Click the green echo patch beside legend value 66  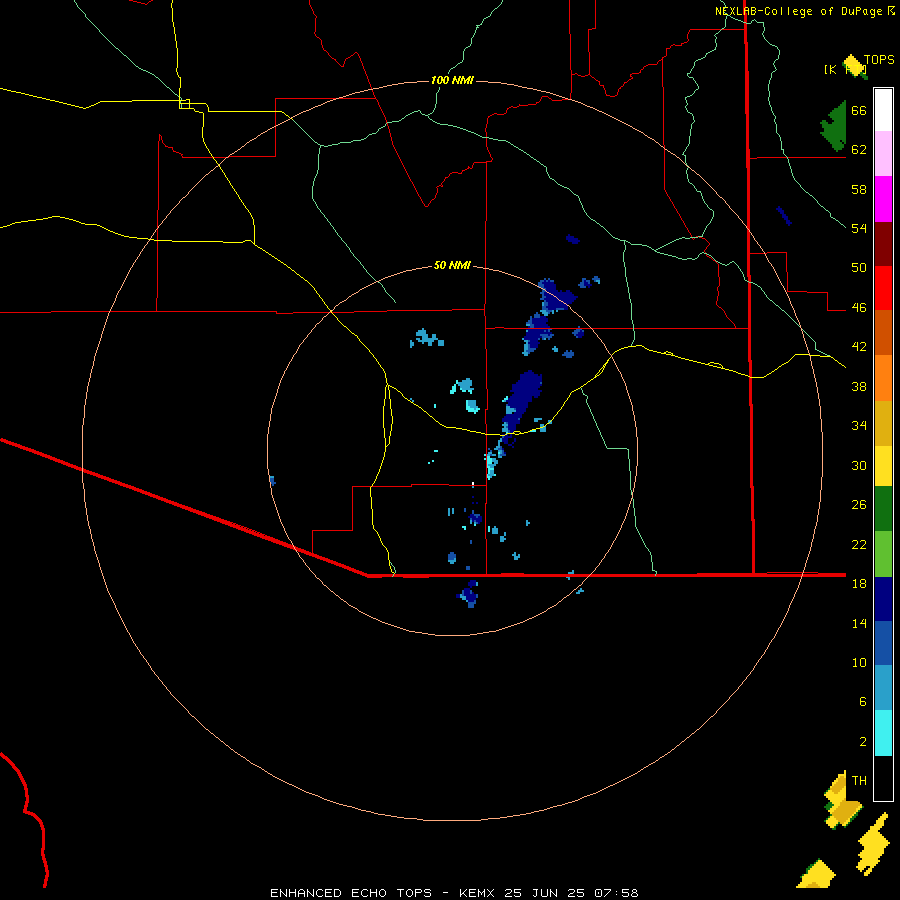click(834, 127)
